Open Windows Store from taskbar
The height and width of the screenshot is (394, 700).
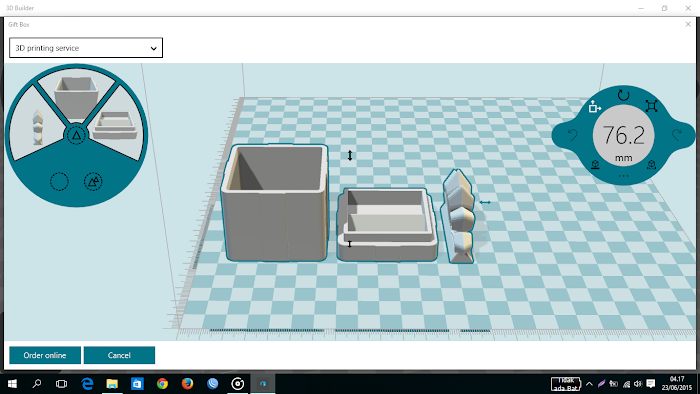point(137,383)
